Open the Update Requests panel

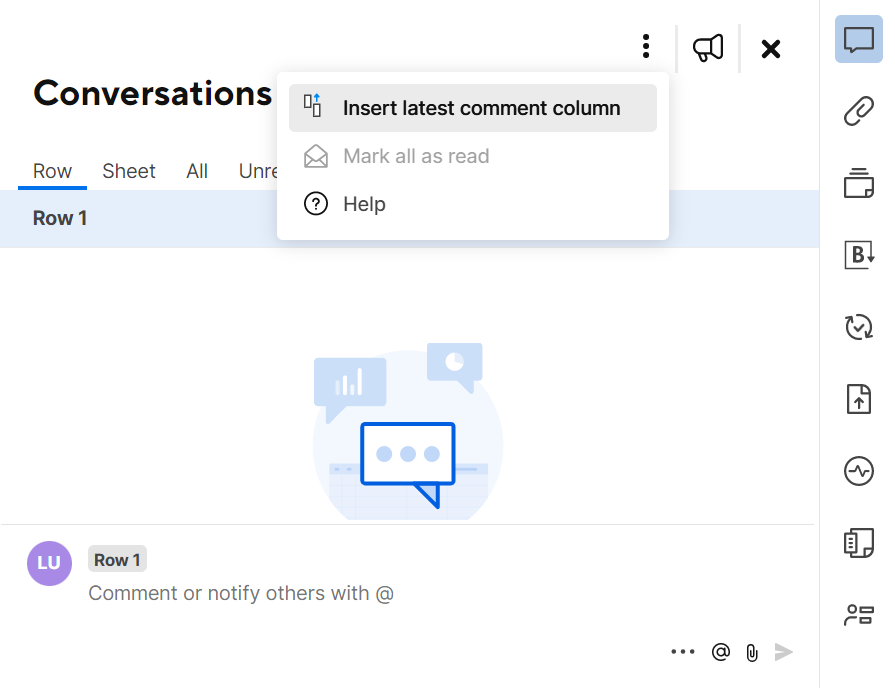coord(858,327)
